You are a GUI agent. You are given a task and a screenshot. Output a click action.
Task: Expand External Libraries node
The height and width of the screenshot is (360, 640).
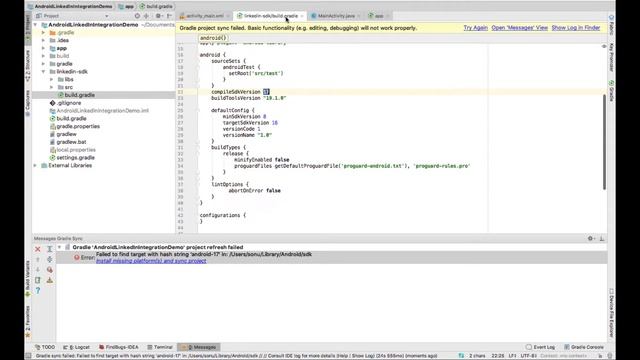pyautogui.click(x=35, y=165)
